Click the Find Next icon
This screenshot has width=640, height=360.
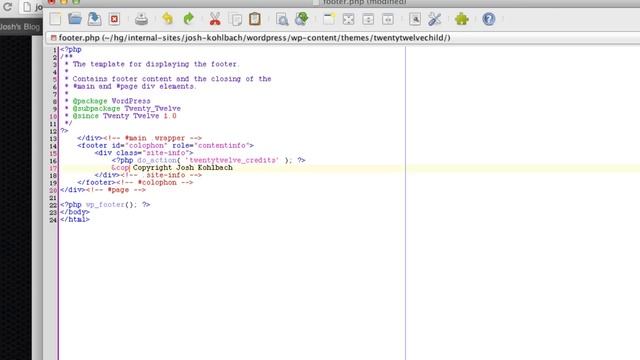[x=302, y=19]
